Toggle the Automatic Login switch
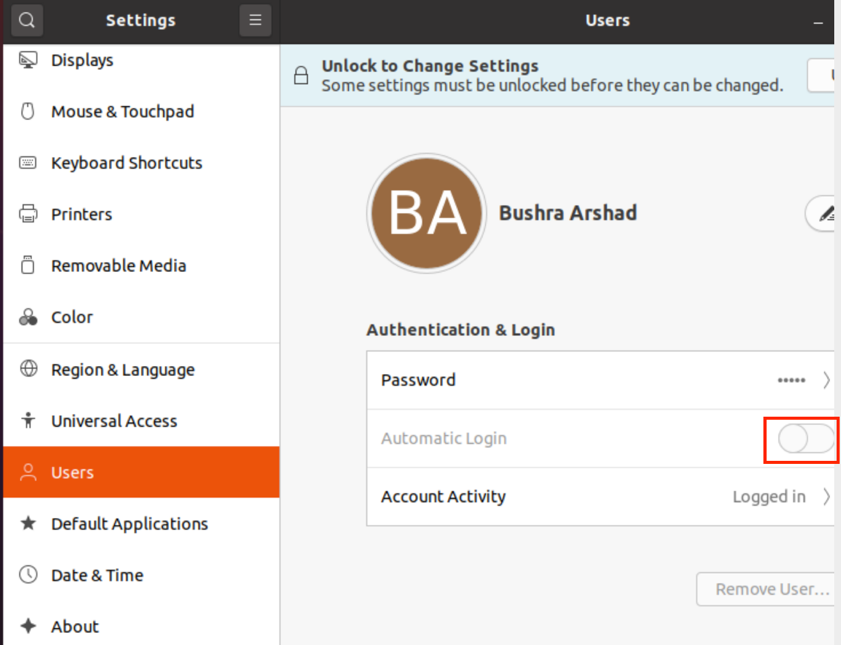Viewport: 841px width, 645px height. tap(806, 439)
